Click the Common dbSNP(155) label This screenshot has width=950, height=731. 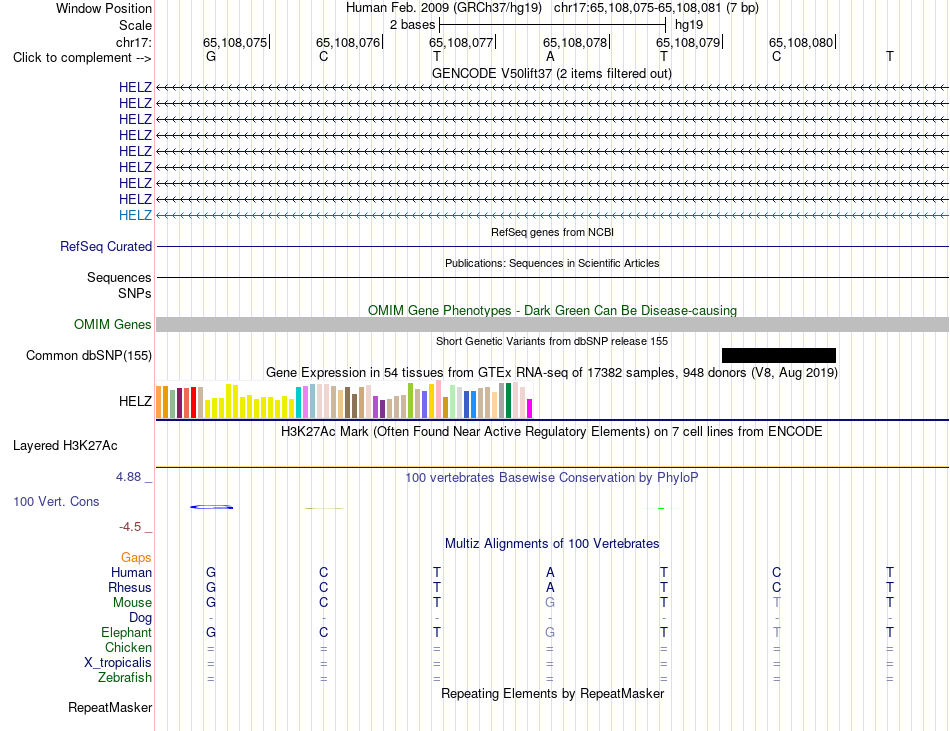(x=88, y=356)
